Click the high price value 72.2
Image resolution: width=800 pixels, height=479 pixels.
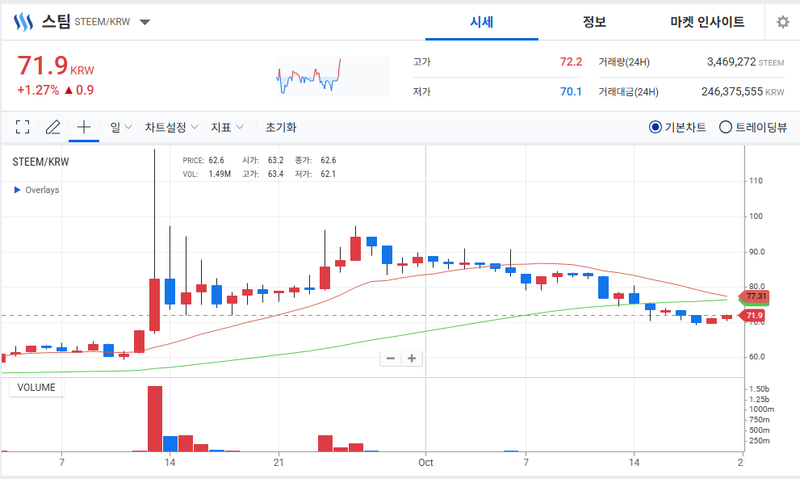(x=571, y=62)
